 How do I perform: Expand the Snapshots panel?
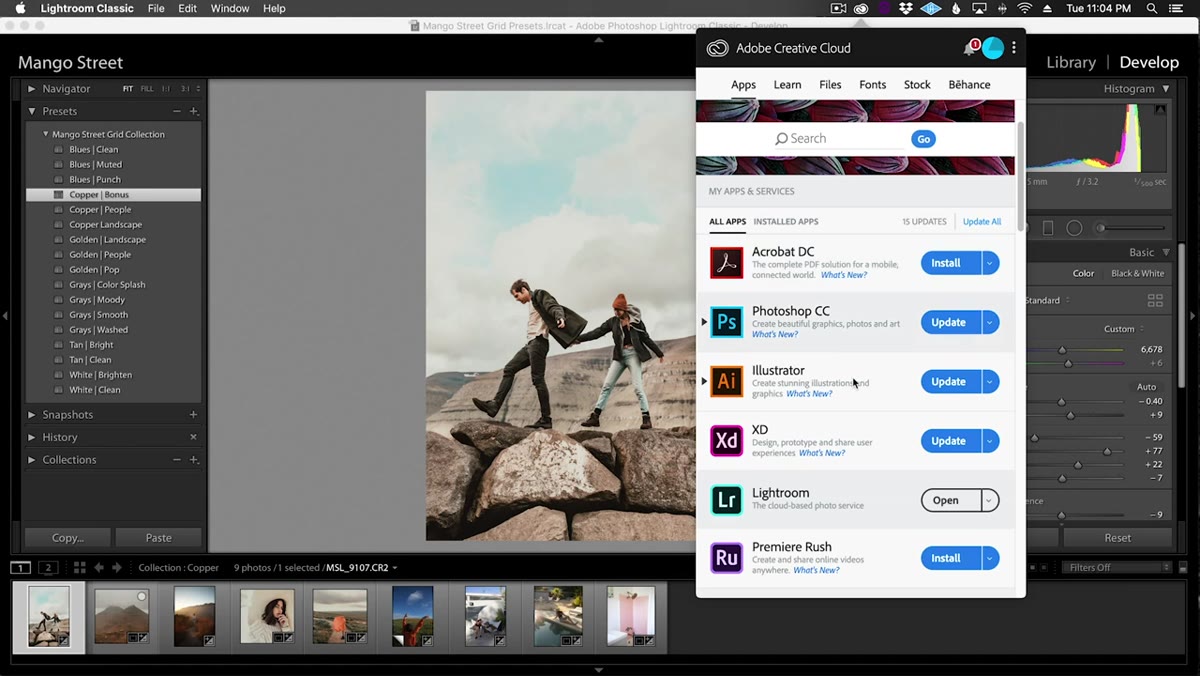(x=32, y=414)
